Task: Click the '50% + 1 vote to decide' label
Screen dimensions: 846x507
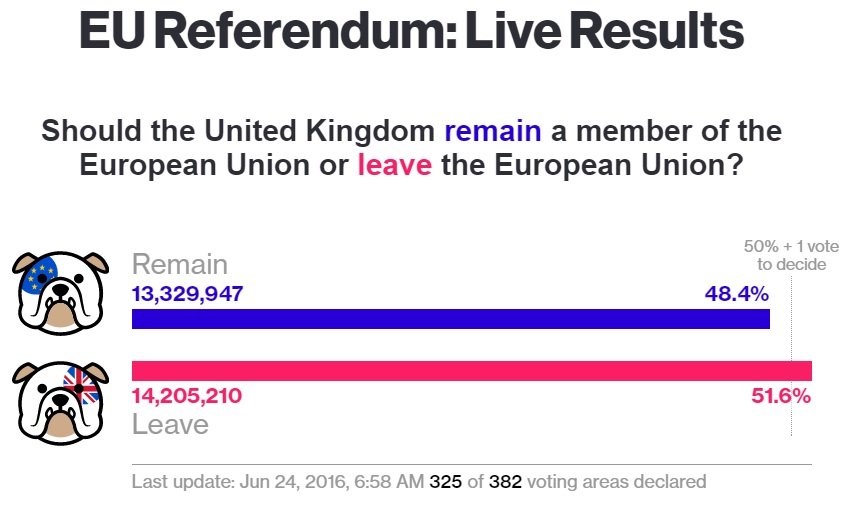Action: point(791,256)
